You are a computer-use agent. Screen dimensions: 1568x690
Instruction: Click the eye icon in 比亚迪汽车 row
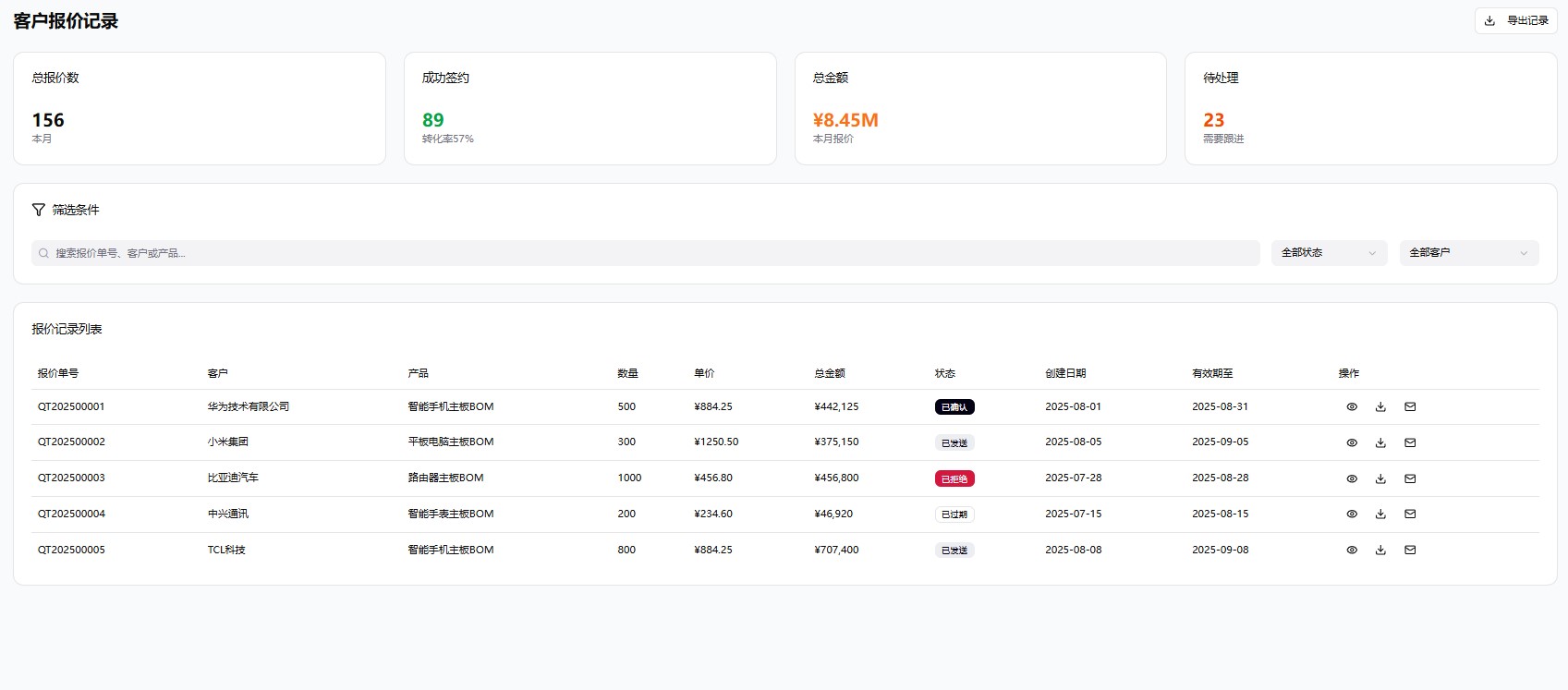coord(1352,478)
